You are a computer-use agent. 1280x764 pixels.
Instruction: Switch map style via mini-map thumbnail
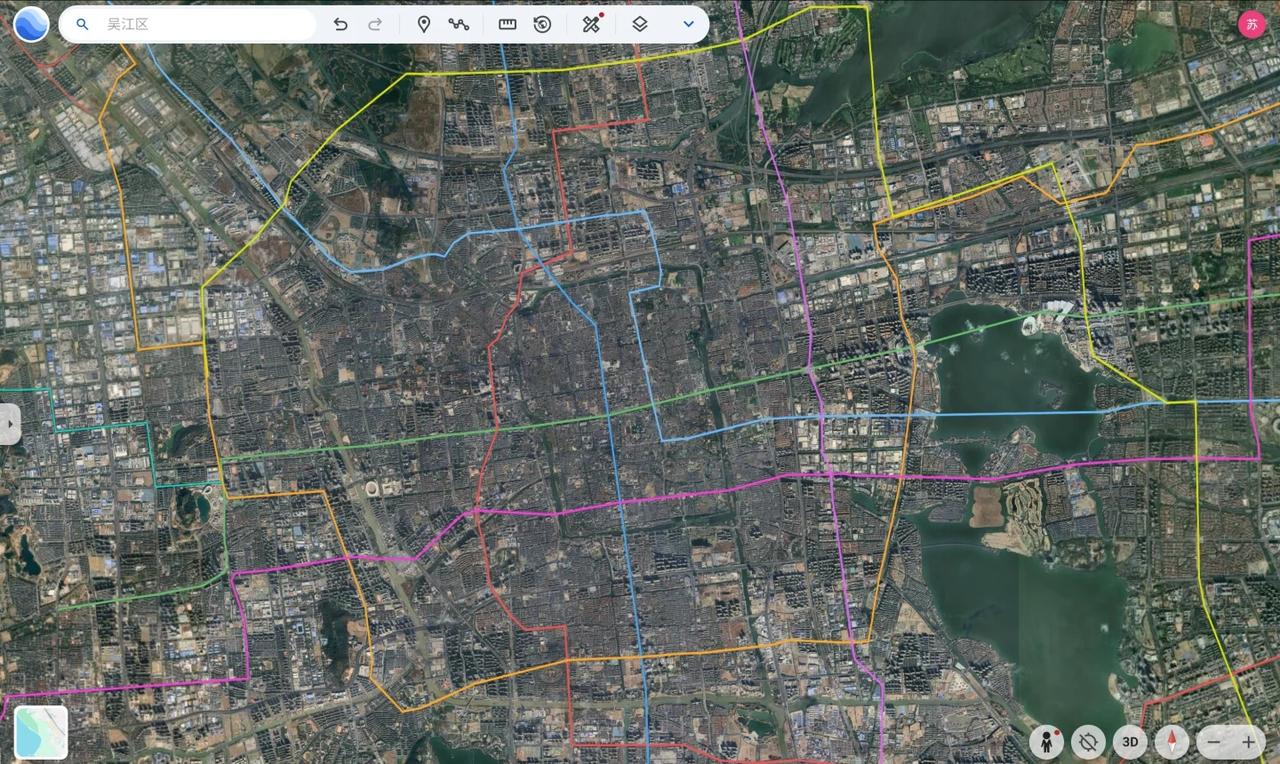(38, 730)
